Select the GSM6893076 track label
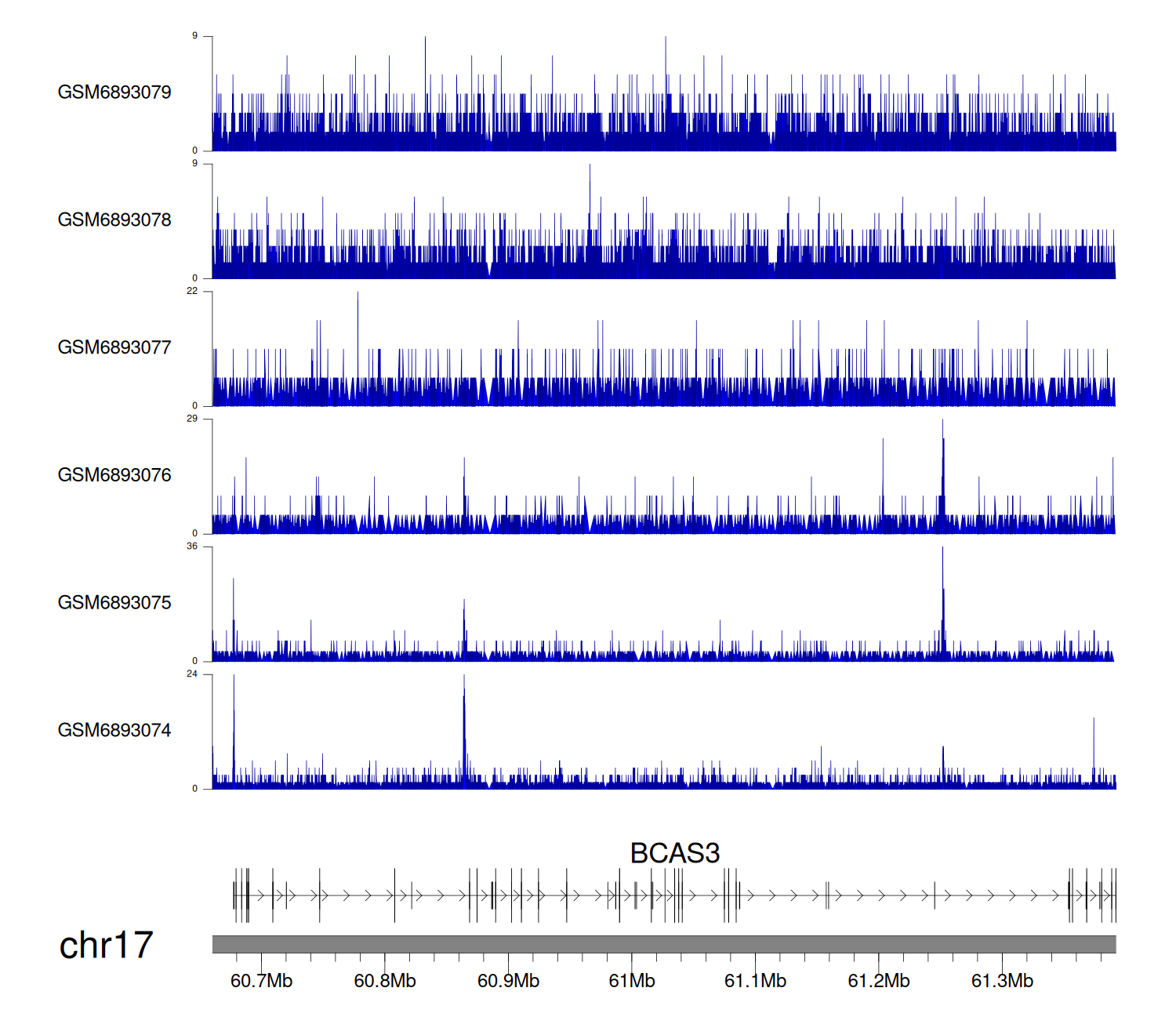Viewport: 1176px width, 1035px height. tap(114, 475)
